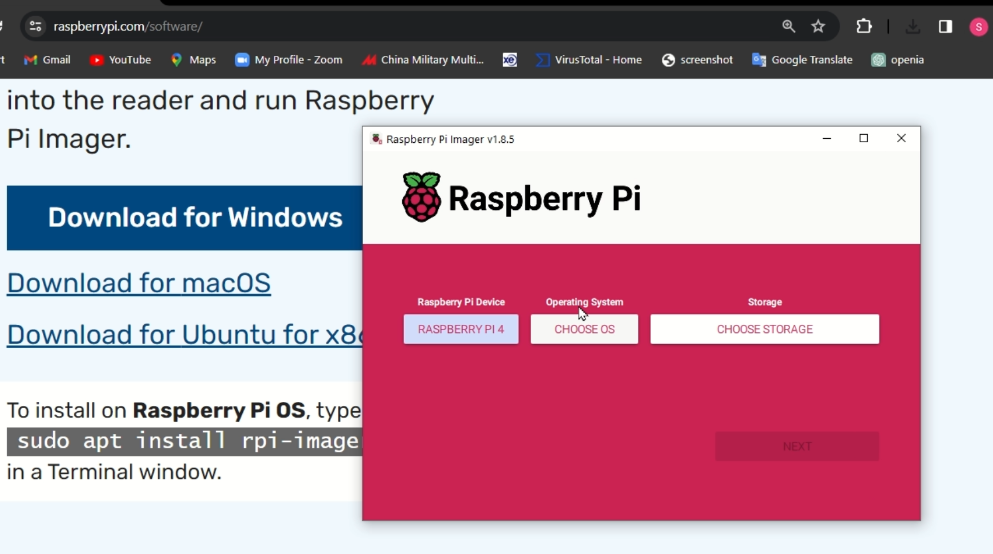Open the Chrome downloads icon
The width and height of the screenshot is (993, 554).
pyautogui.click(x=913, y=26)
